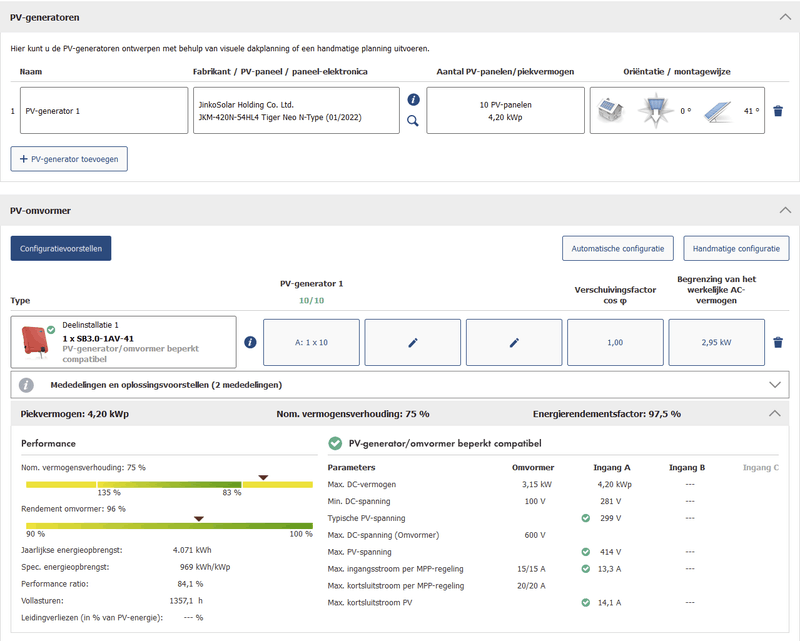Collapse the PV-omvormer section
This screenshot has height=641, width=800.
[x=784, y=210]
